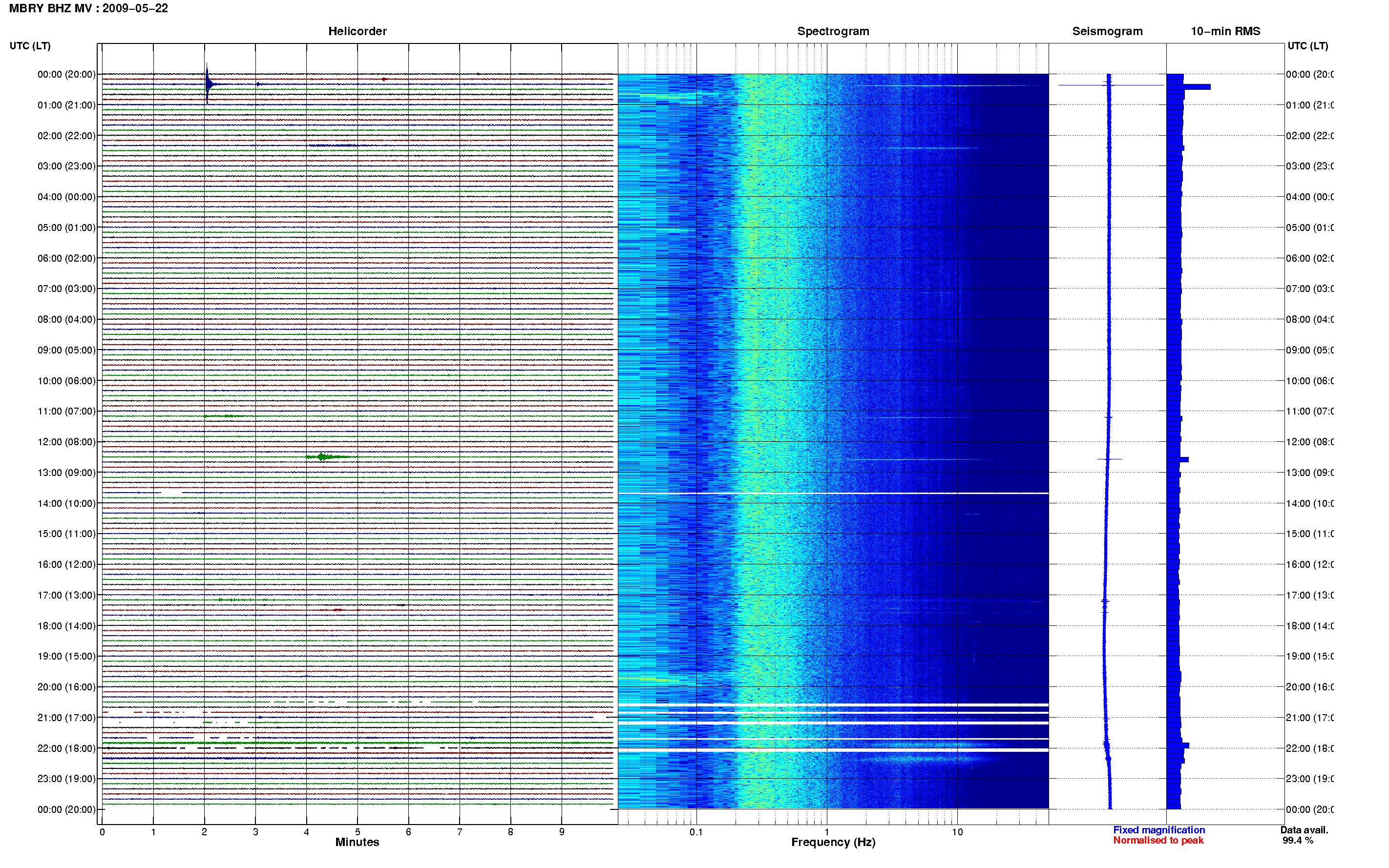Click the '17:00 (13:00)' left time label

(66, 595)
